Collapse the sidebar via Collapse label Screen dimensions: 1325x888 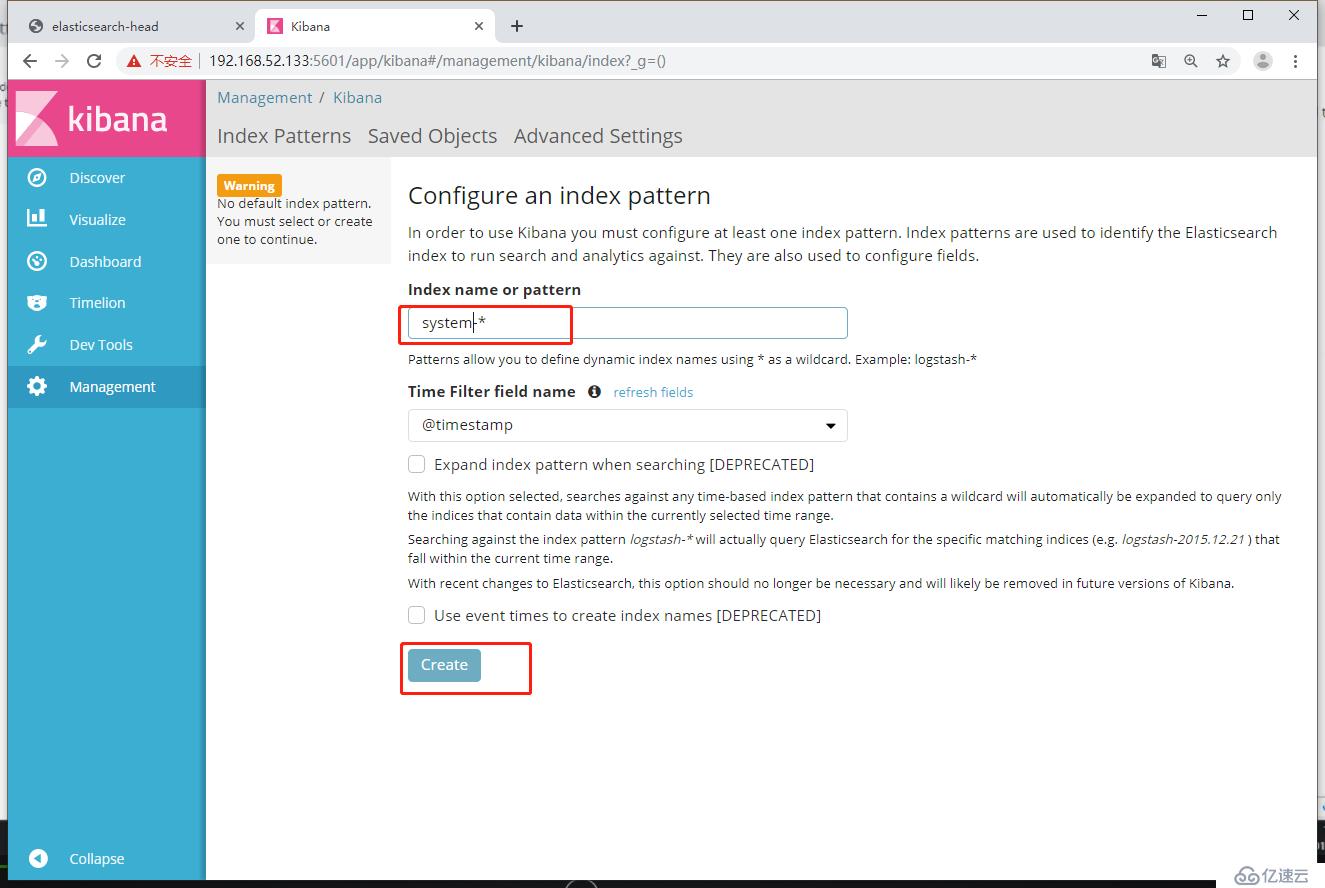(97, 859)
